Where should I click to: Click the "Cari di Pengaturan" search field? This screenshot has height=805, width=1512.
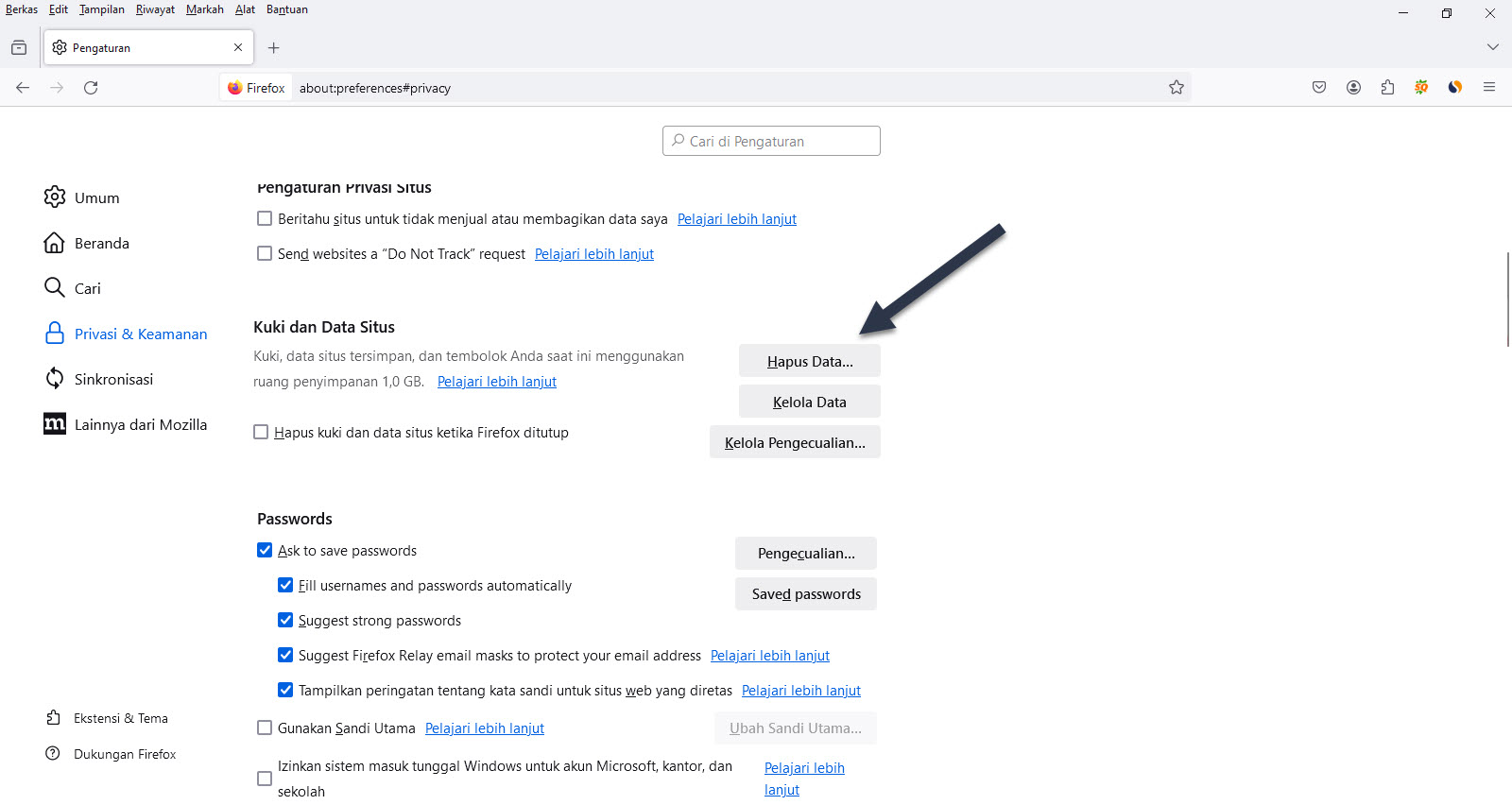[771, 141]
